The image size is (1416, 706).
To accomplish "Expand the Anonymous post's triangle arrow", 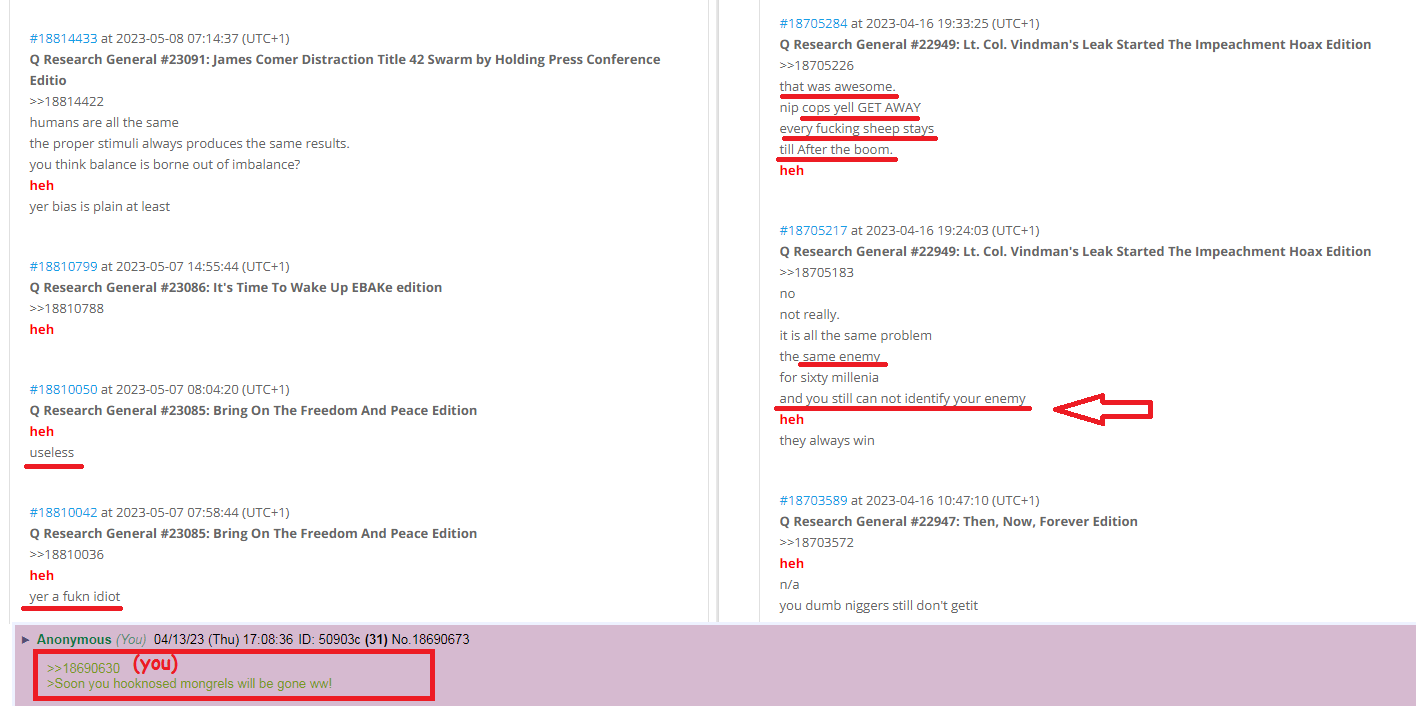I will (25, 640).
